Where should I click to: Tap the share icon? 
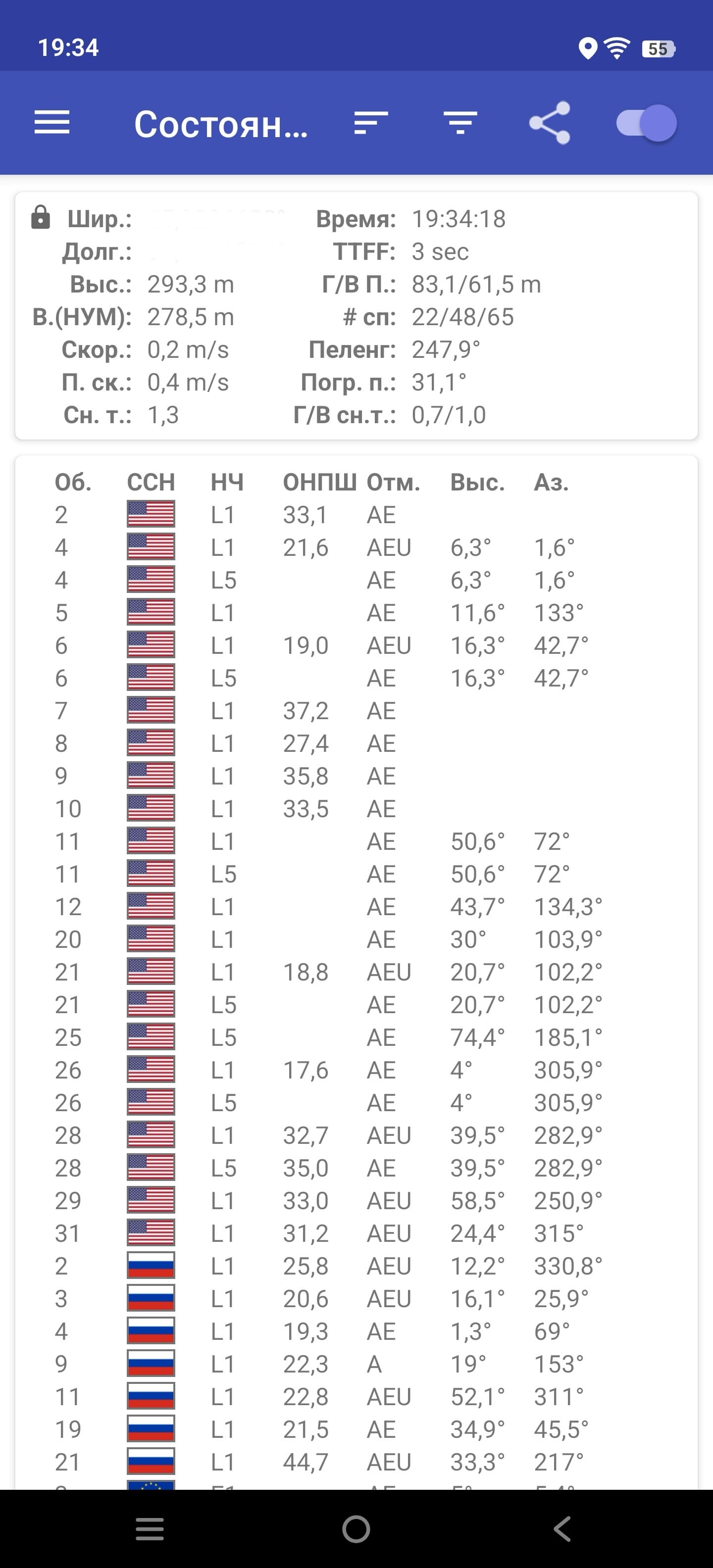click(x=550, y=123)
